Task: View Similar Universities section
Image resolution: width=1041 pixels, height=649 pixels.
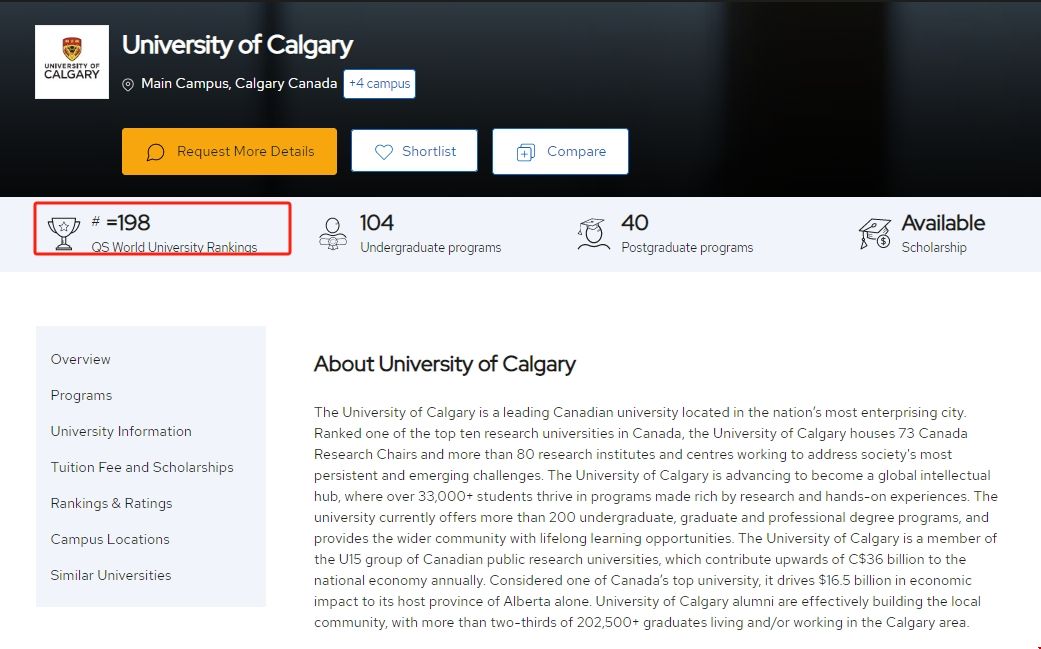Action: click(111, 575)
